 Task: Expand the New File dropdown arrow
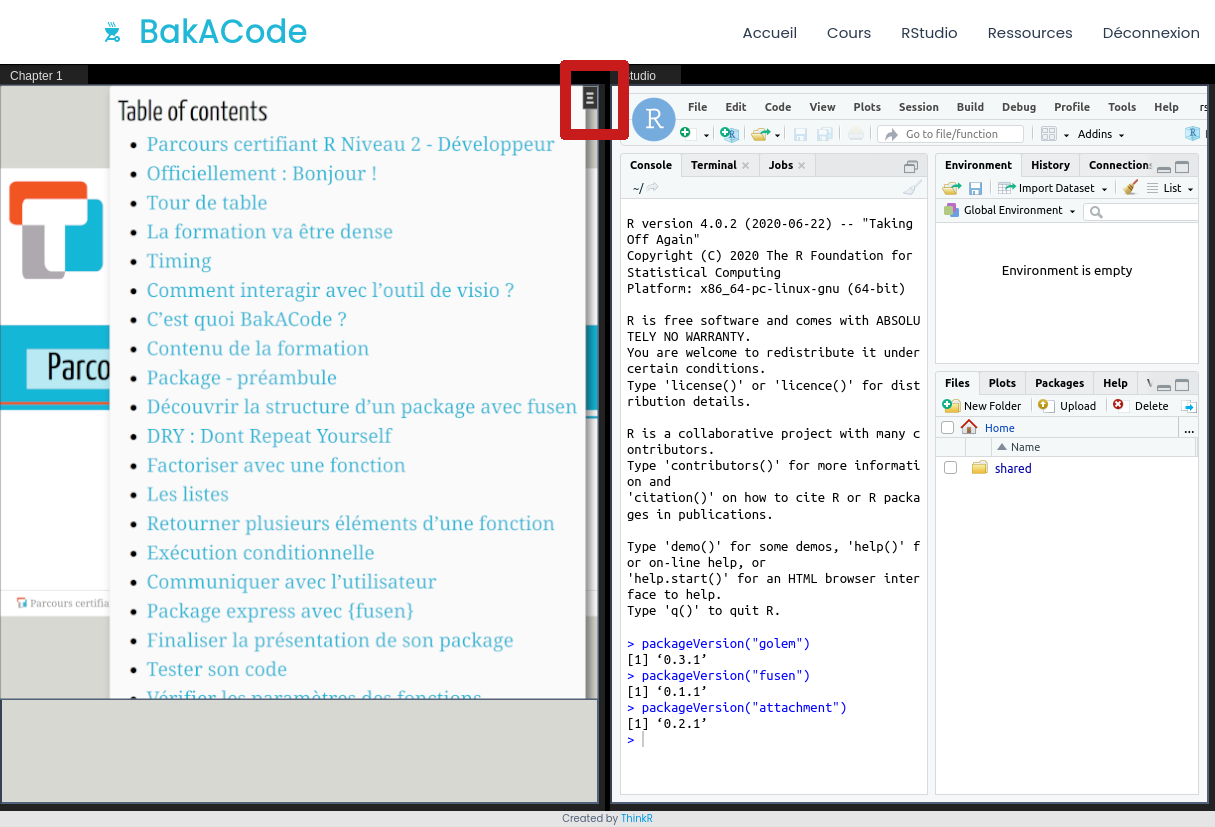point(706,135)
